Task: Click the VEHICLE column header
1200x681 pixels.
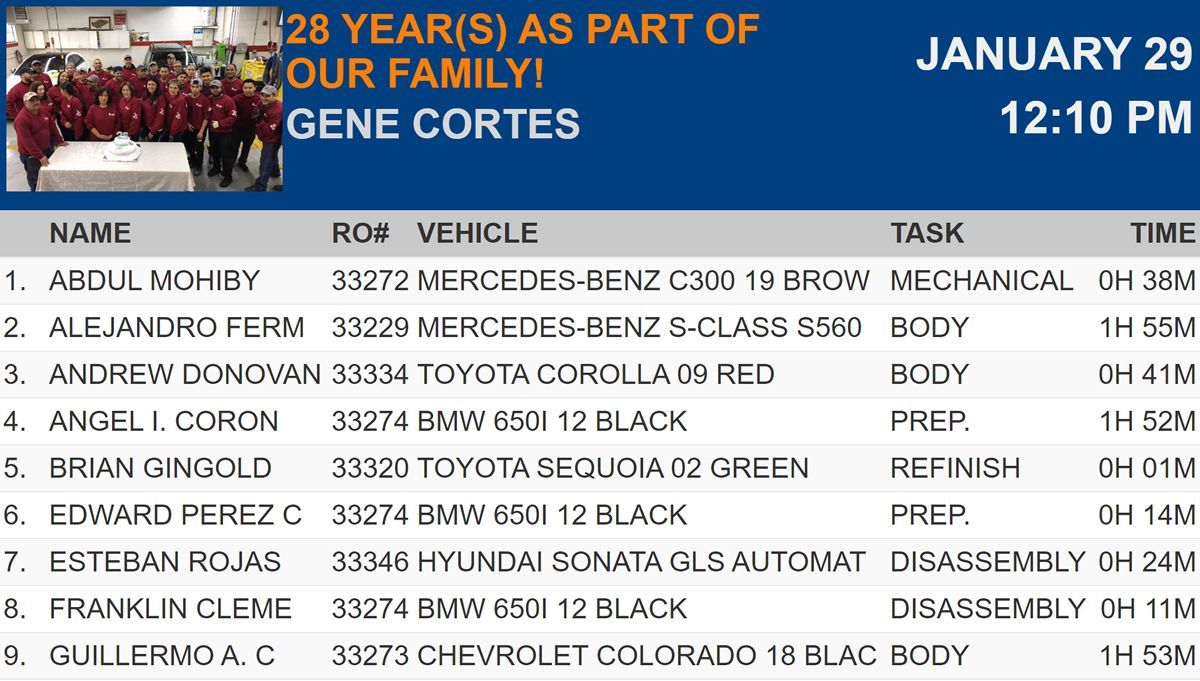Action: point(477,234)
